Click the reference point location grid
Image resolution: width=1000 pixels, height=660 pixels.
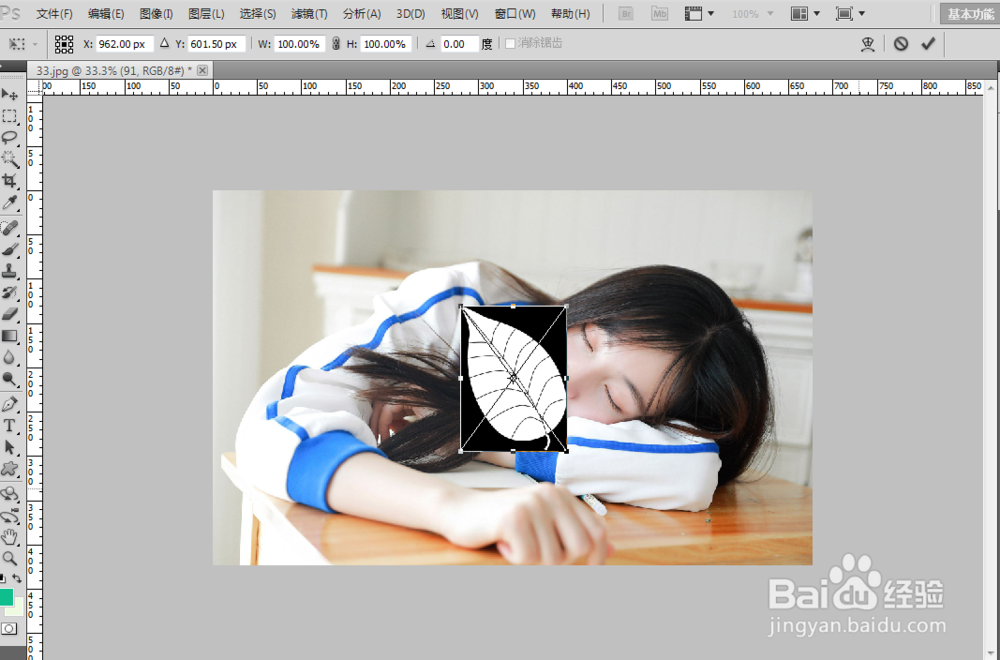64,44
